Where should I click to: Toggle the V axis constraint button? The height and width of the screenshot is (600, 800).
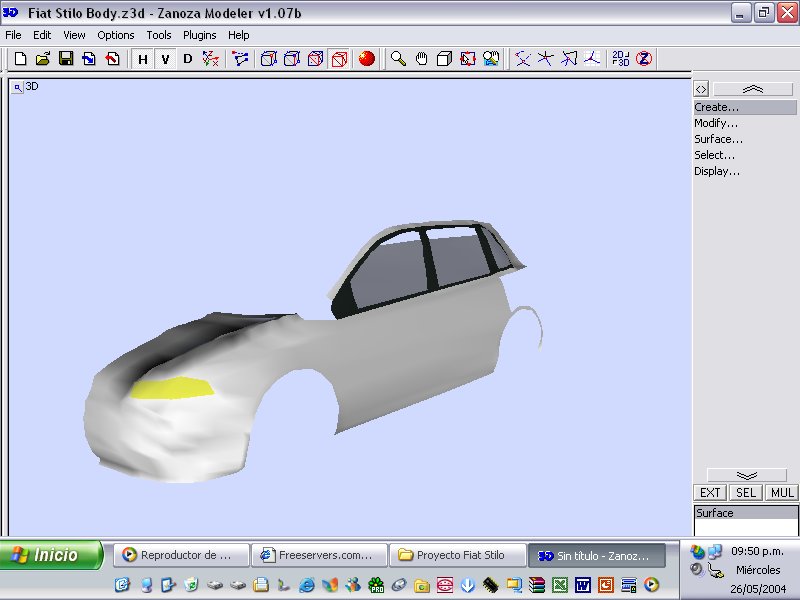165,59
